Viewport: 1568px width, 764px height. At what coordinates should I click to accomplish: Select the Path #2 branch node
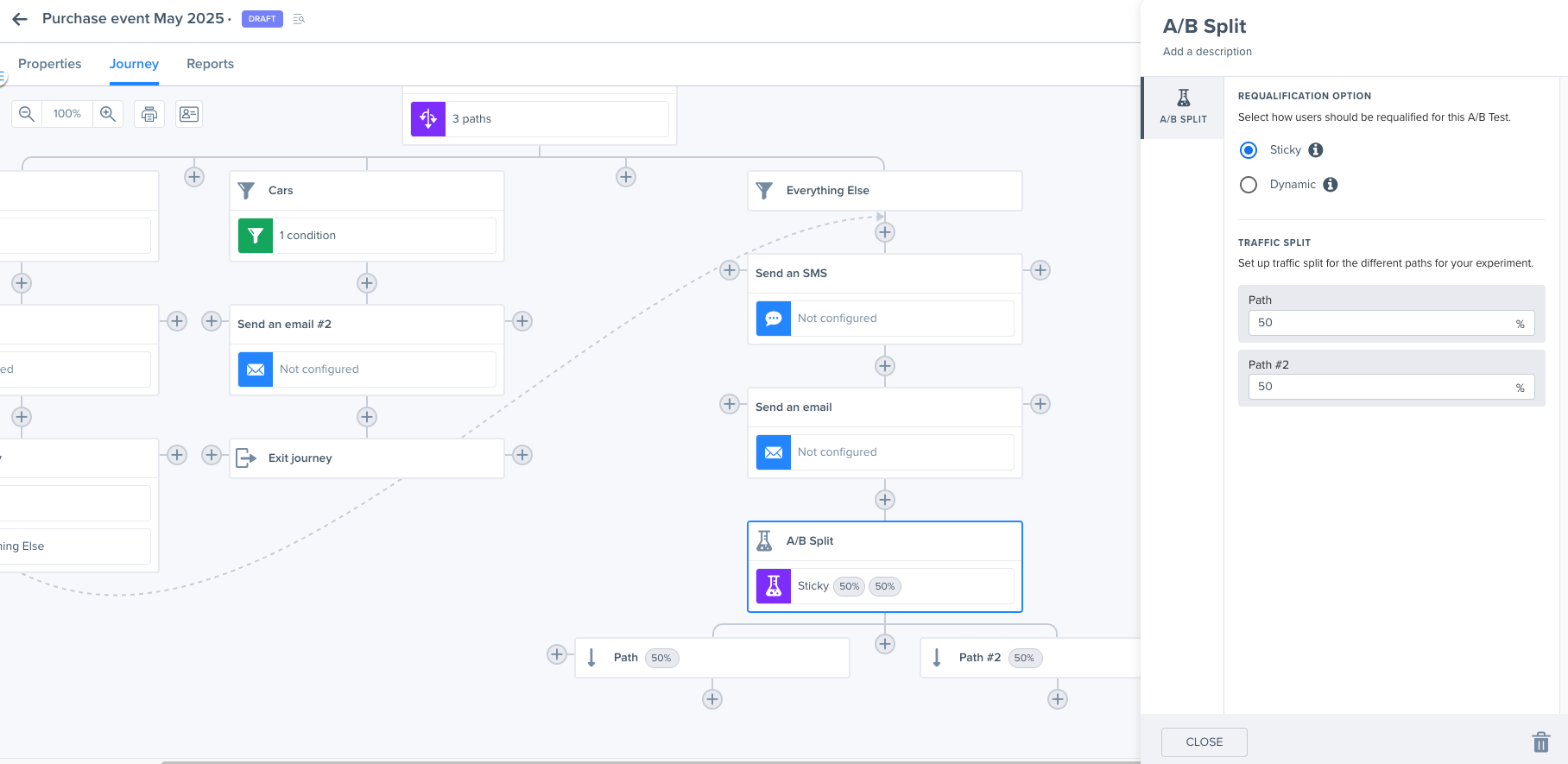click(1031, 658)
